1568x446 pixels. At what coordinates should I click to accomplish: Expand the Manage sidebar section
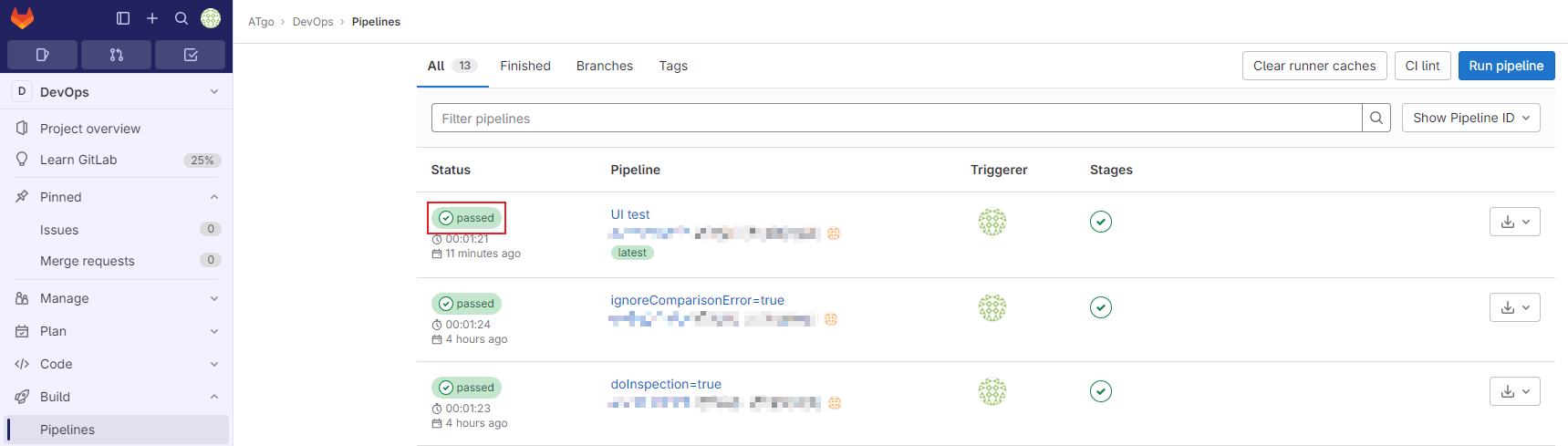tap(214, 298)
